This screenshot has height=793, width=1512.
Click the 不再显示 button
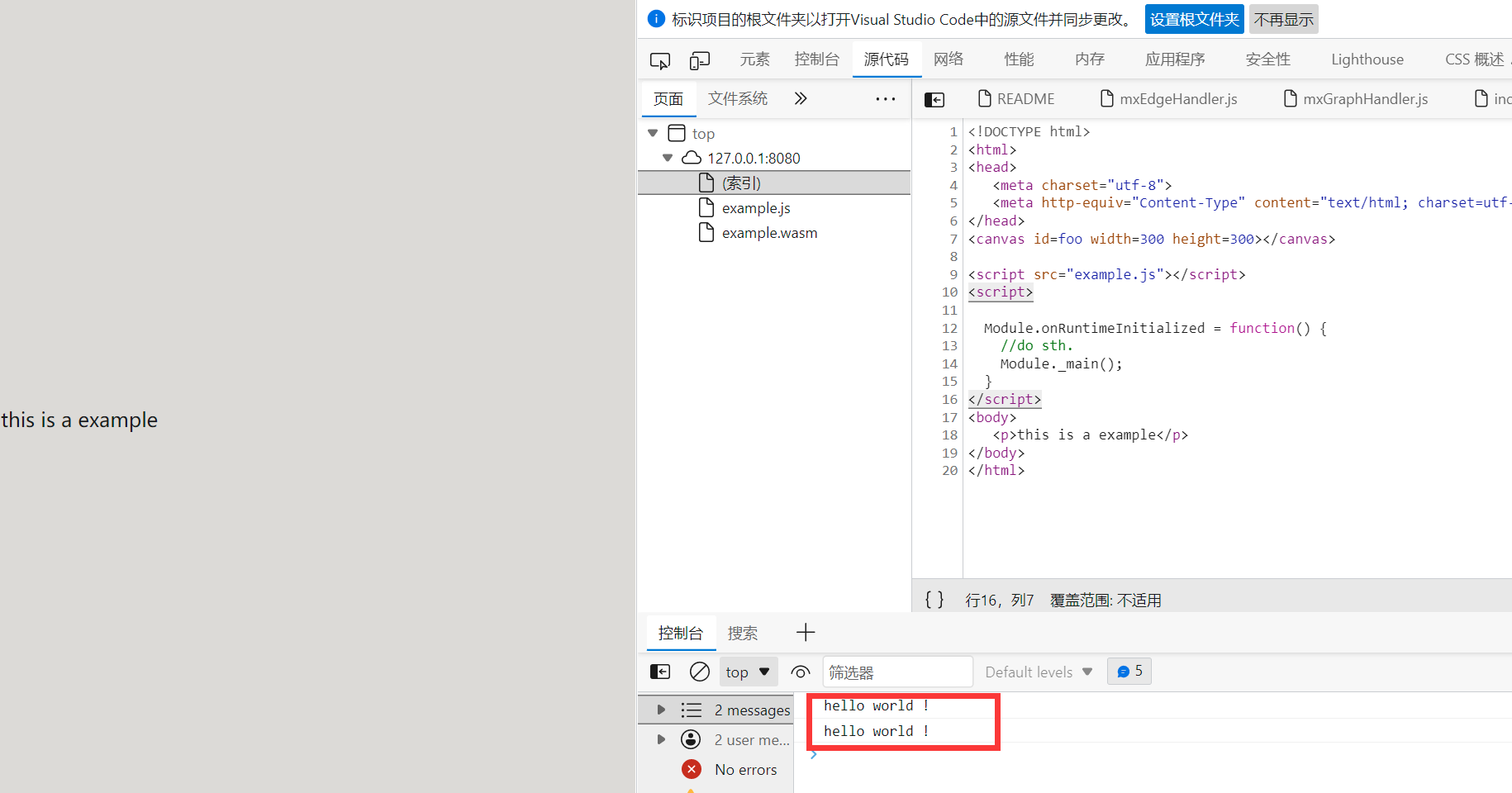[1283, 19]
